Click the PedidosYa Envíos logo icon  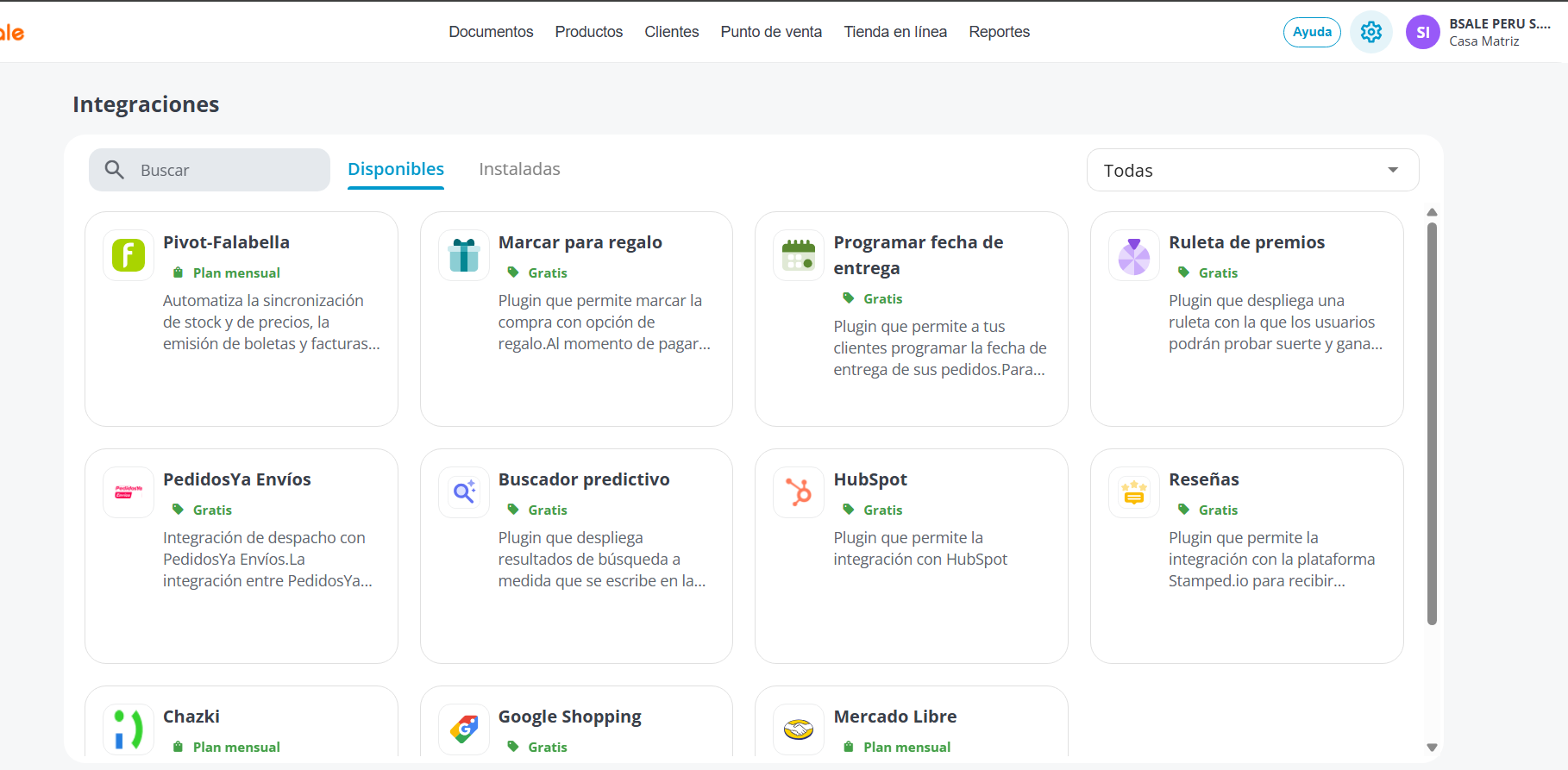(129, 492)
